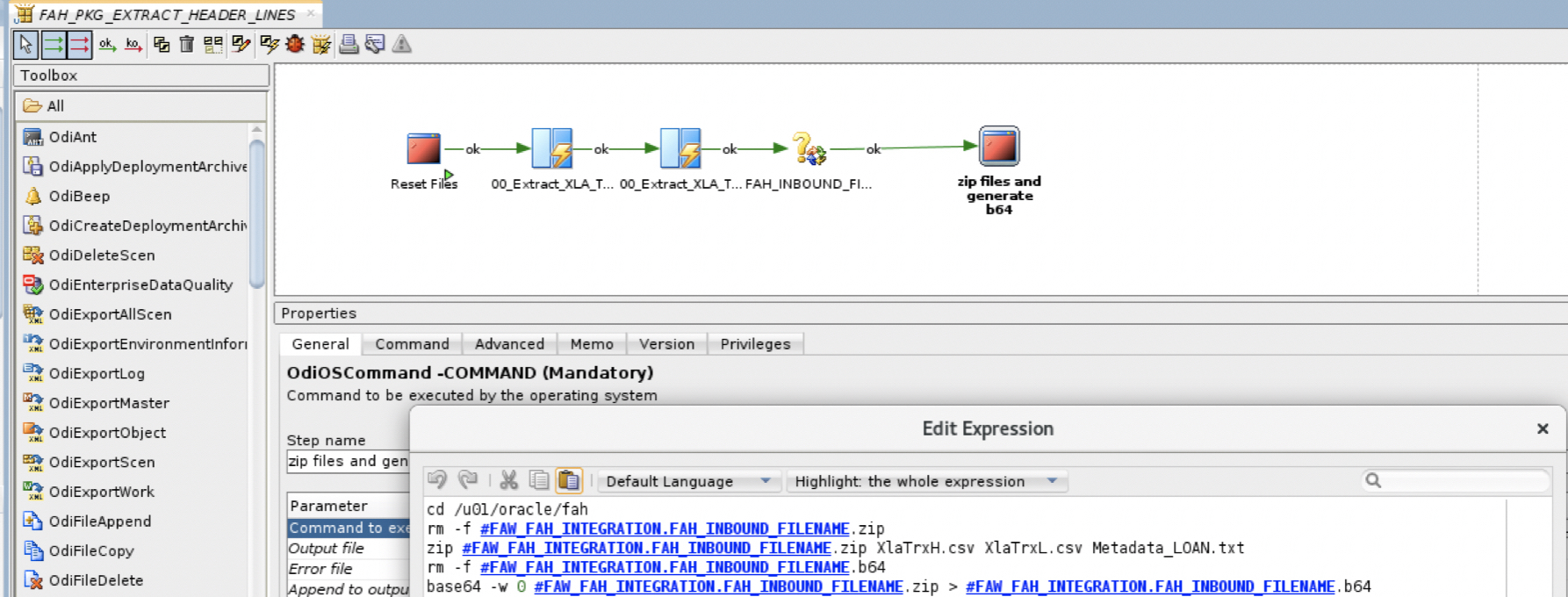The height and width of the screenshot is (597, 1568).
Task: Open the Default Language dropdown
Action: pyautogui.click(x=688, y=481)
